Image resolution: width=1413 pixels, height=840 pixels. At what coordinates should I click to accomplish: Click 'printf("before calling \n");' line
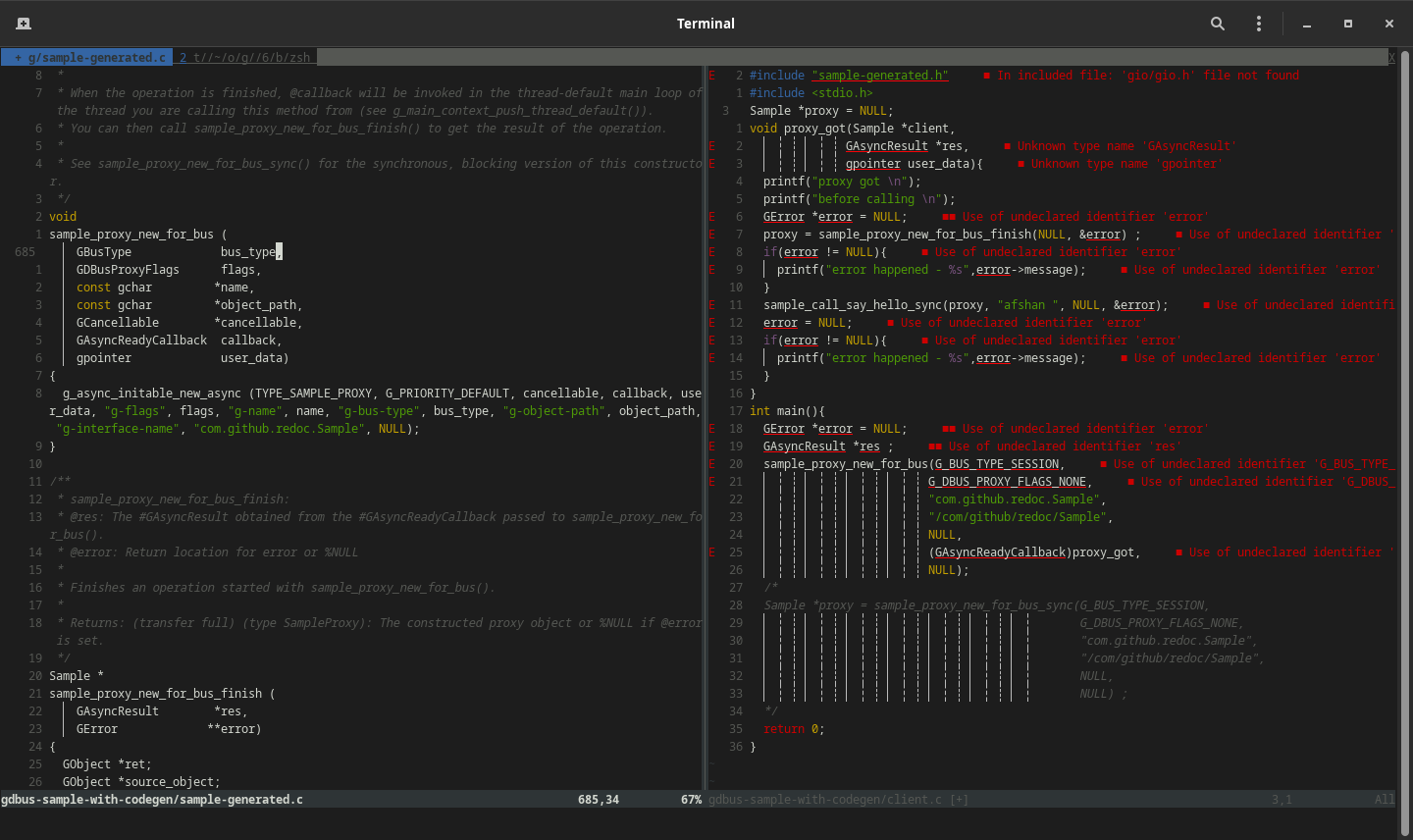[860, 199]
